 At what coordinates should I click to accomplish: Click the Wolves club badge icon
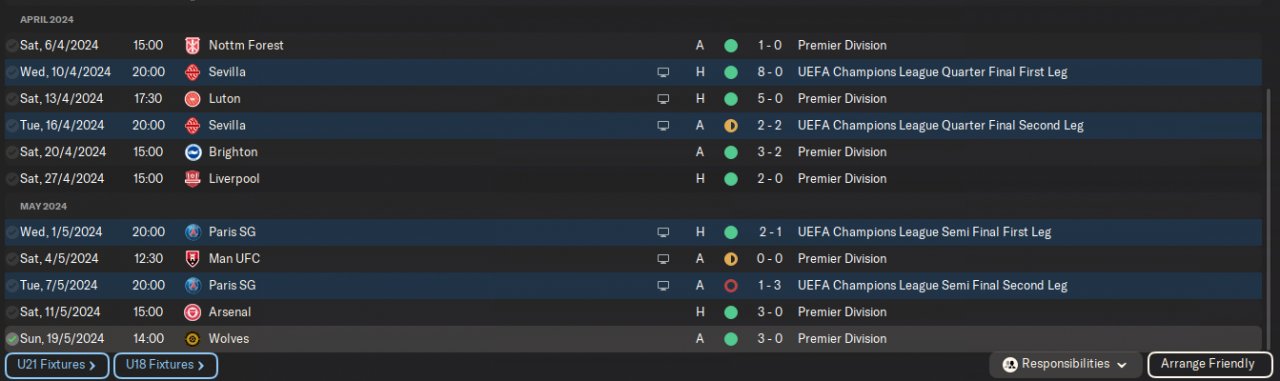pos(193,338)
